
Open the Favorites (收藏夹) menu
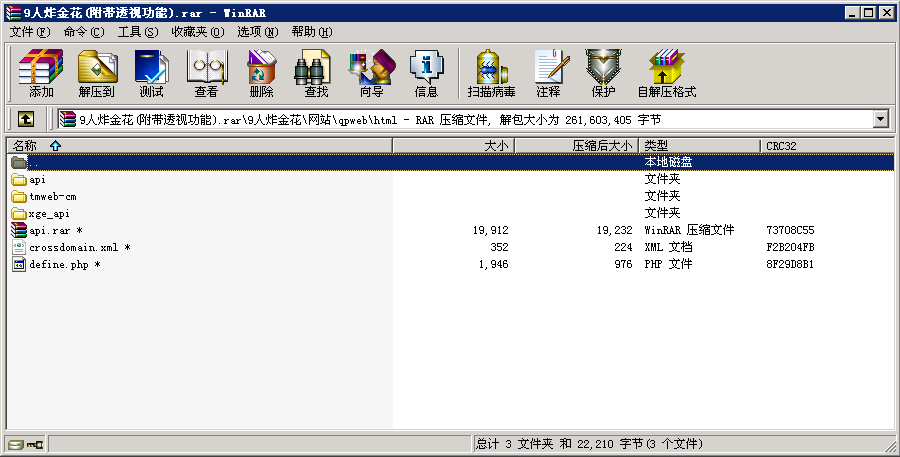[x=195, y=32]
